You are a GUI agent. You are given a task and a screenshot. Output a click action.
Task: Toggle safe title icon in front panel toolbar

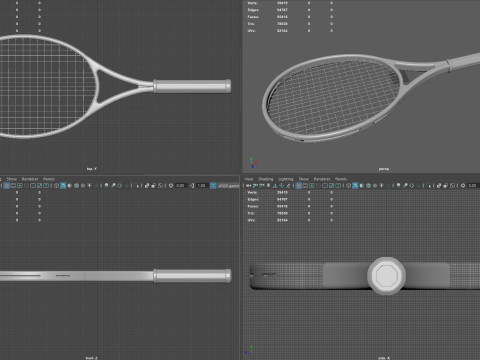pos(46,185)
